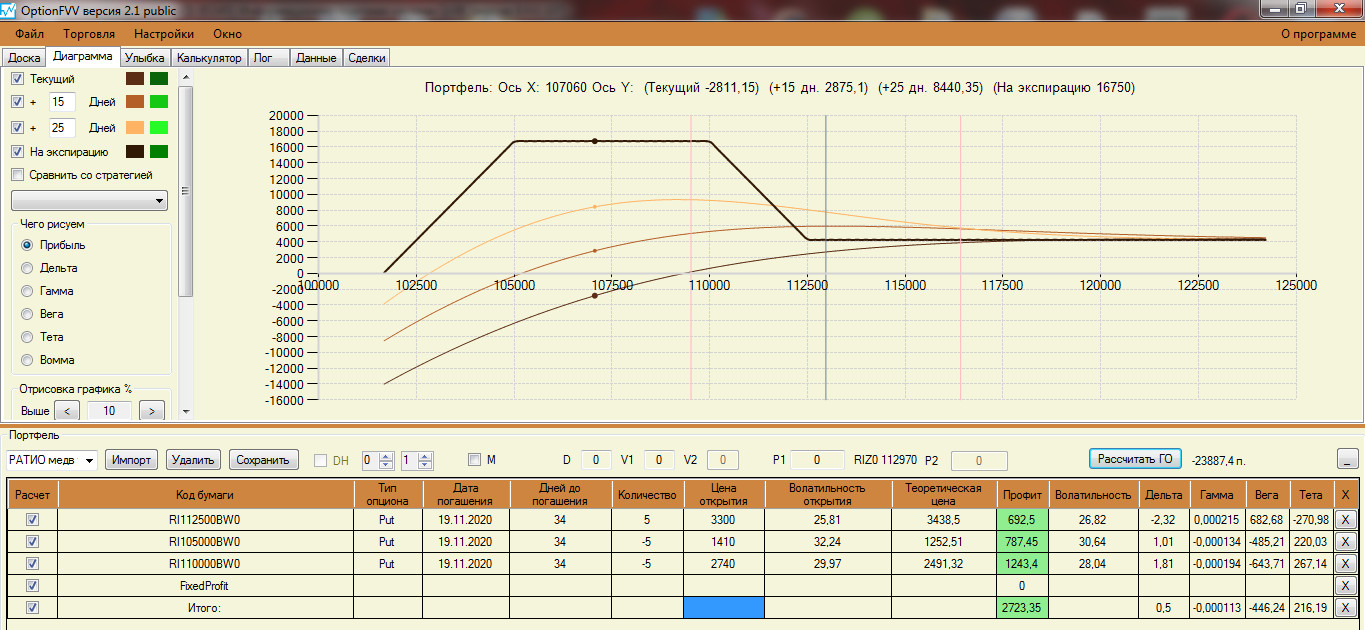Click the bright green 15-day color swatch
1365x630 pixels.
click(159, 102)
